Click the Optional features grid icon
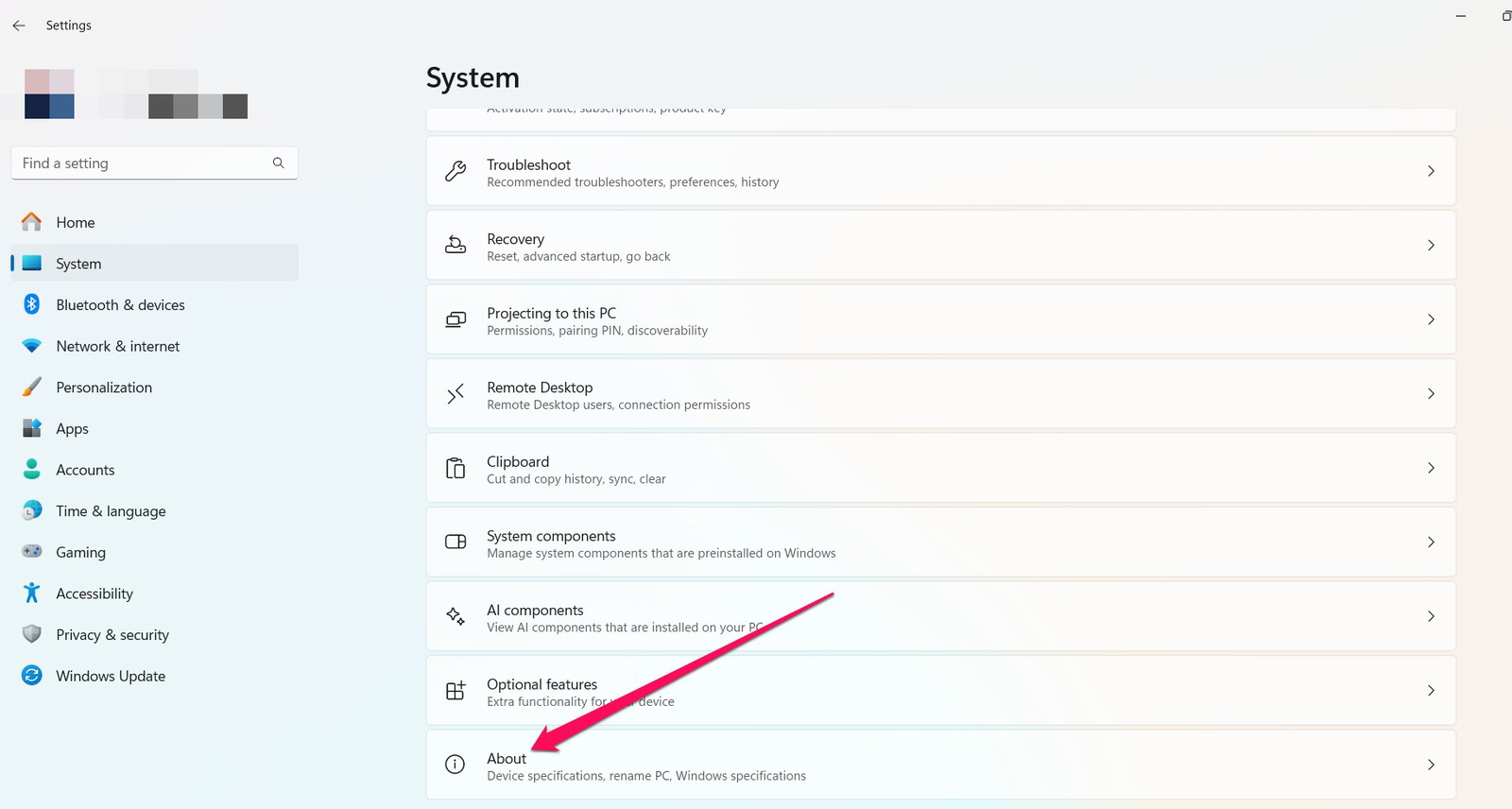1512x809 pixels. [x=455, y=691]
